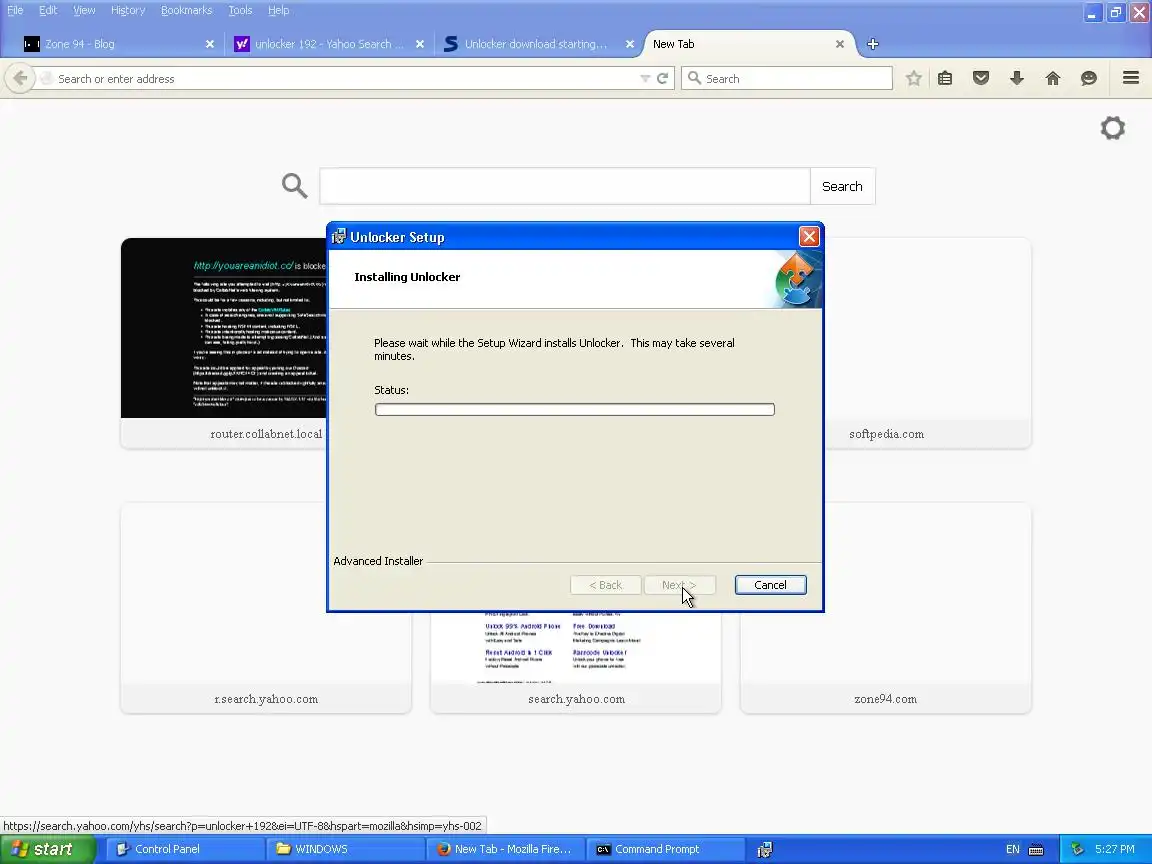The height and width of the screenshot is (864, 1152).
Task: Click the Unlocker Setup title bar icon
Action: pyautogui.click(x=339, y=237)
